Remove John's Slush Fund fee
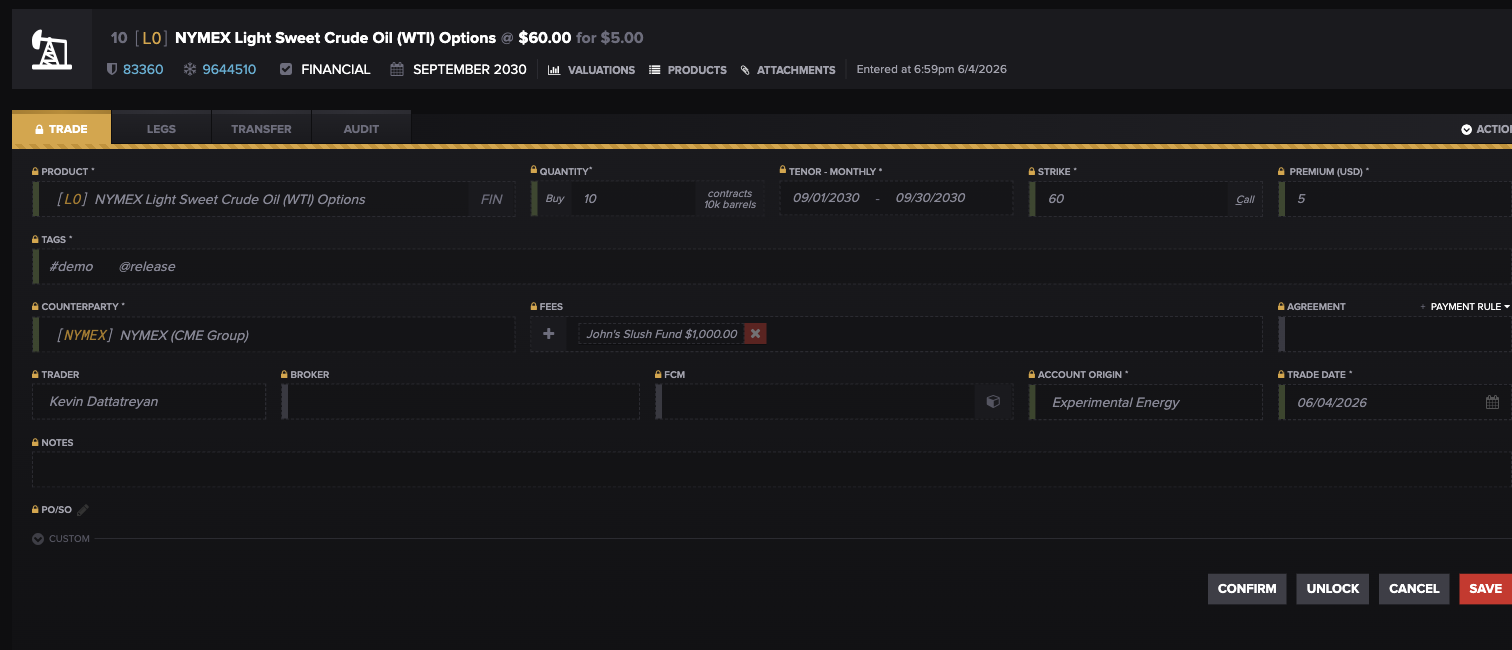The image size is (1512, 650). 756,334
